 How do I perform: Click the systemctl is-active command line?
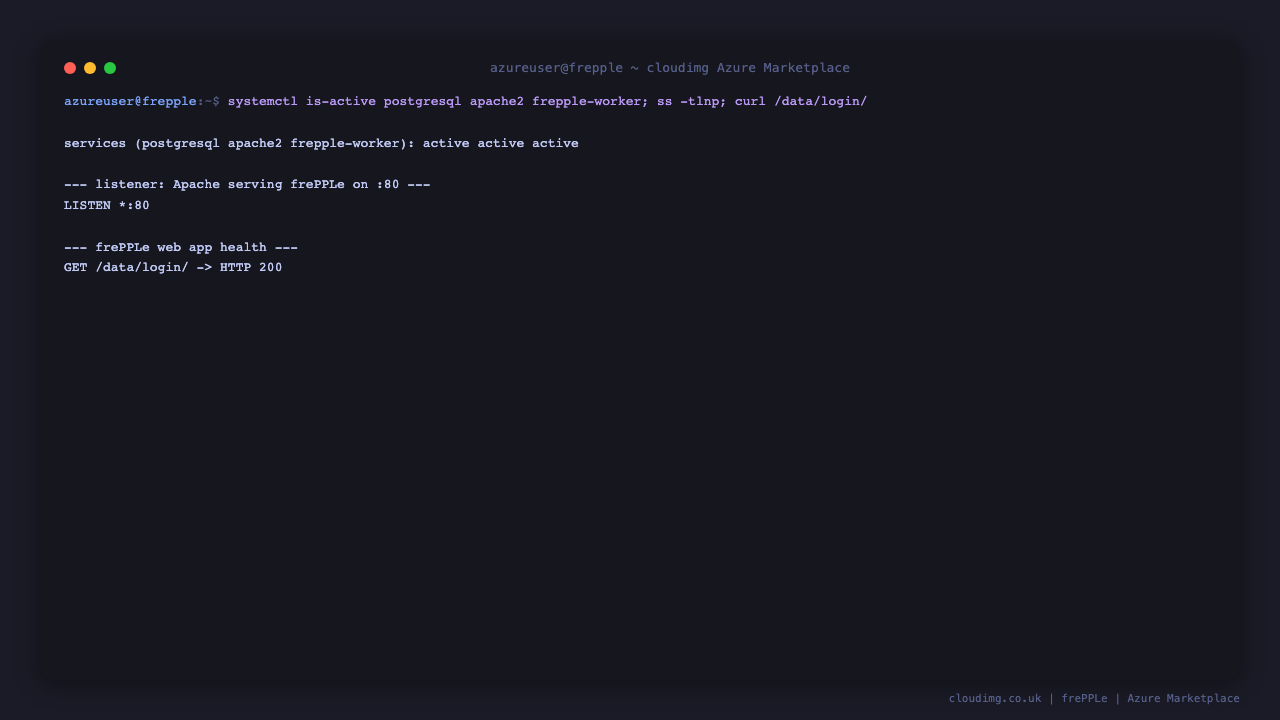click(x=547, y=101)
